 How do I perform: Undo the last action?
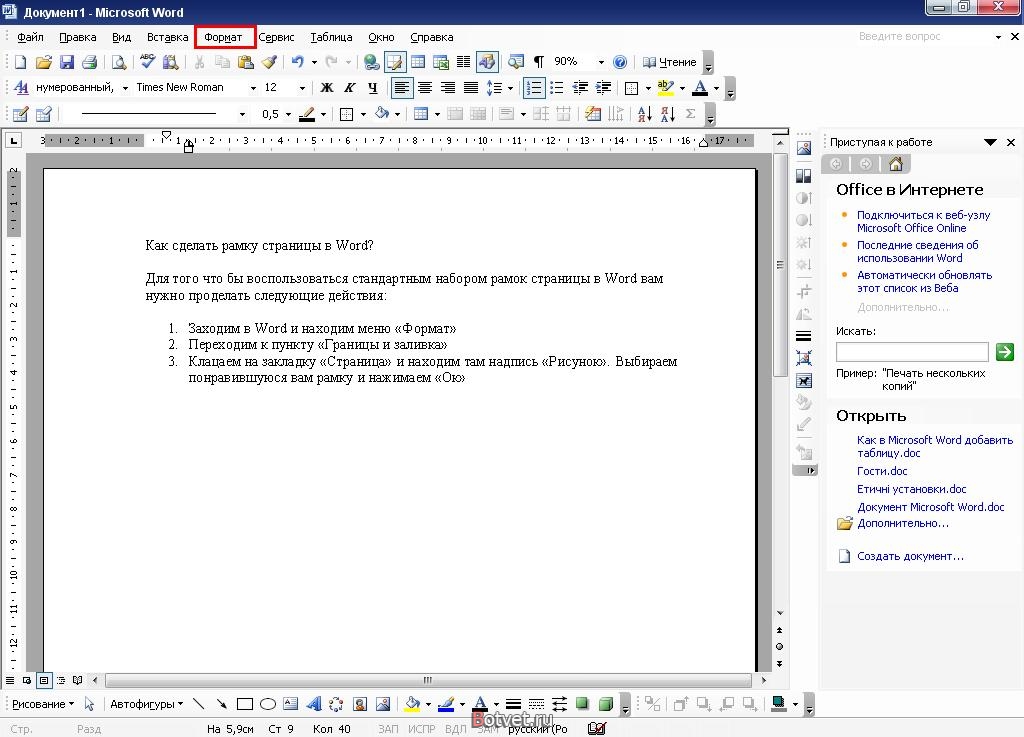[298, 62]
